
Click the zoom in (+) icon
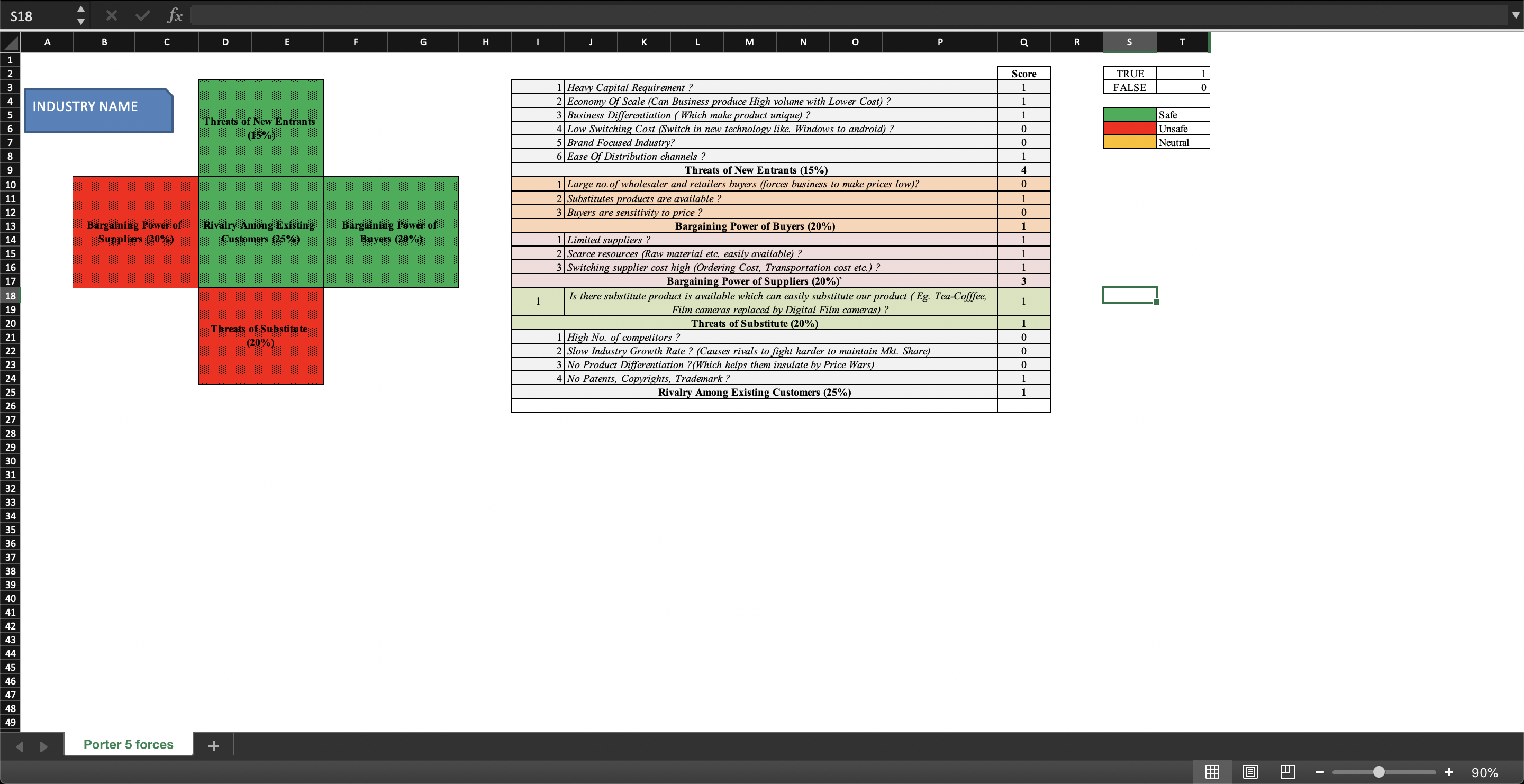tap(1449, 772)
